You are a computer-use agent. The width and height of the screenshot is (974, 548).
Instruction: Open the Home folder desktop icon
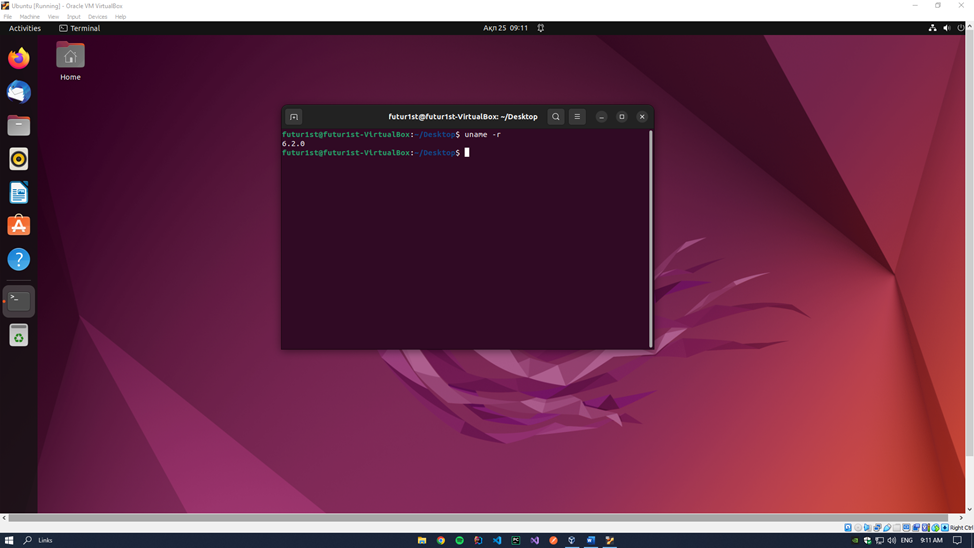[70, 61]
